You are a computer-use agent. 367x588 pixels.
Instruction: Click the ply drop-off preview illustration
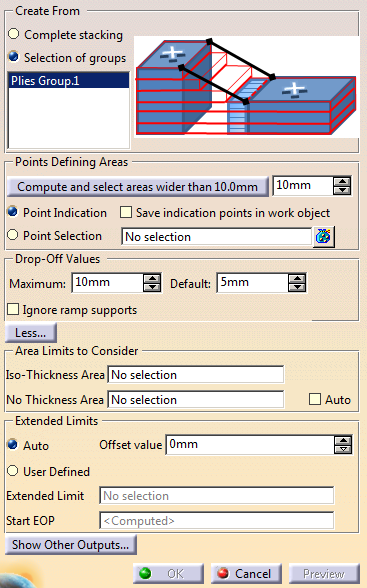pos(246,87)
